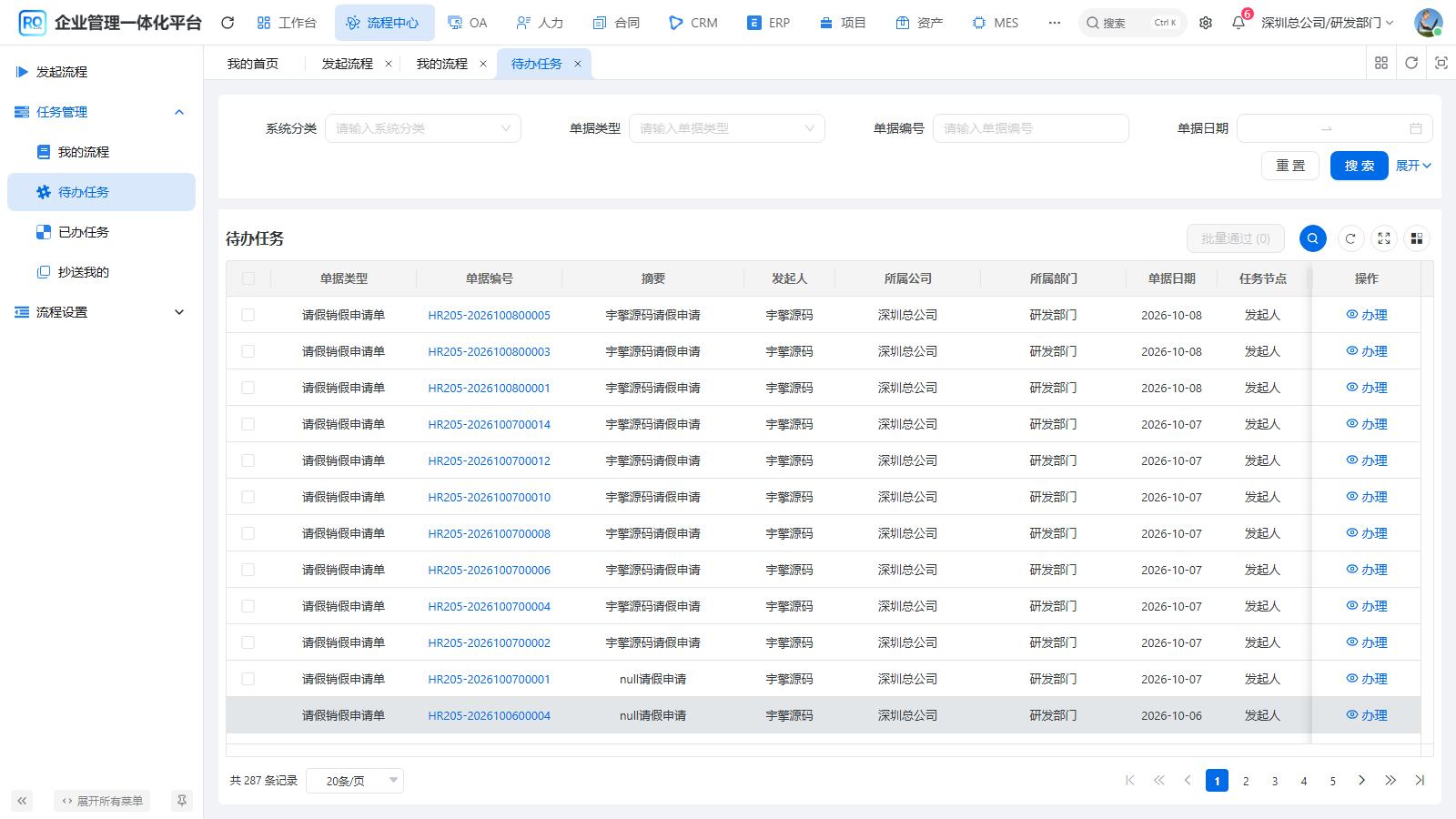The image size is (1456, 819).
Task: Maximize the content area
Action: (1441, 63)
